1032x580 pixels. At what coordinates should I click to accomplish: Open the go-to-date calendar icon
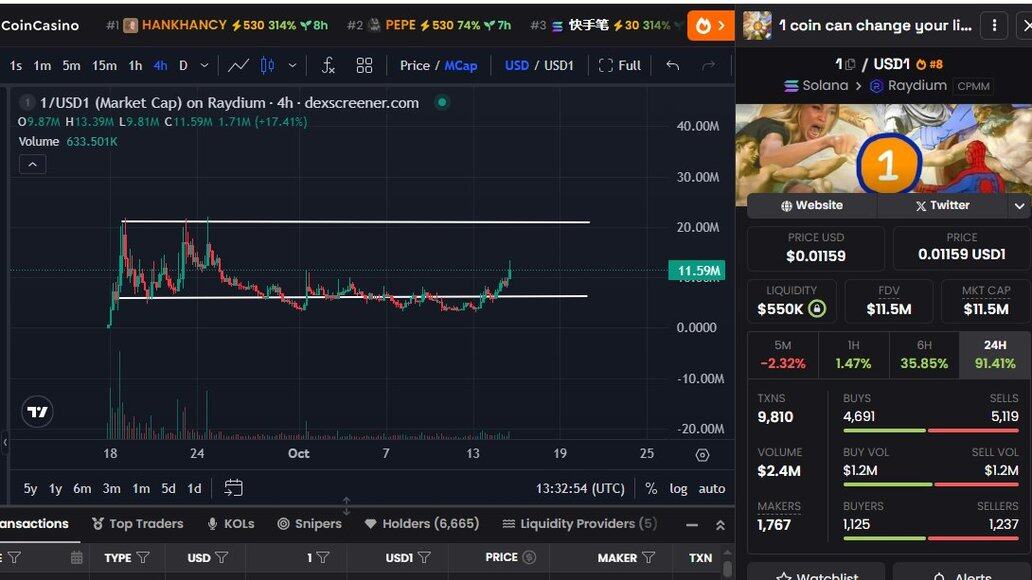(x=233, y=488)
